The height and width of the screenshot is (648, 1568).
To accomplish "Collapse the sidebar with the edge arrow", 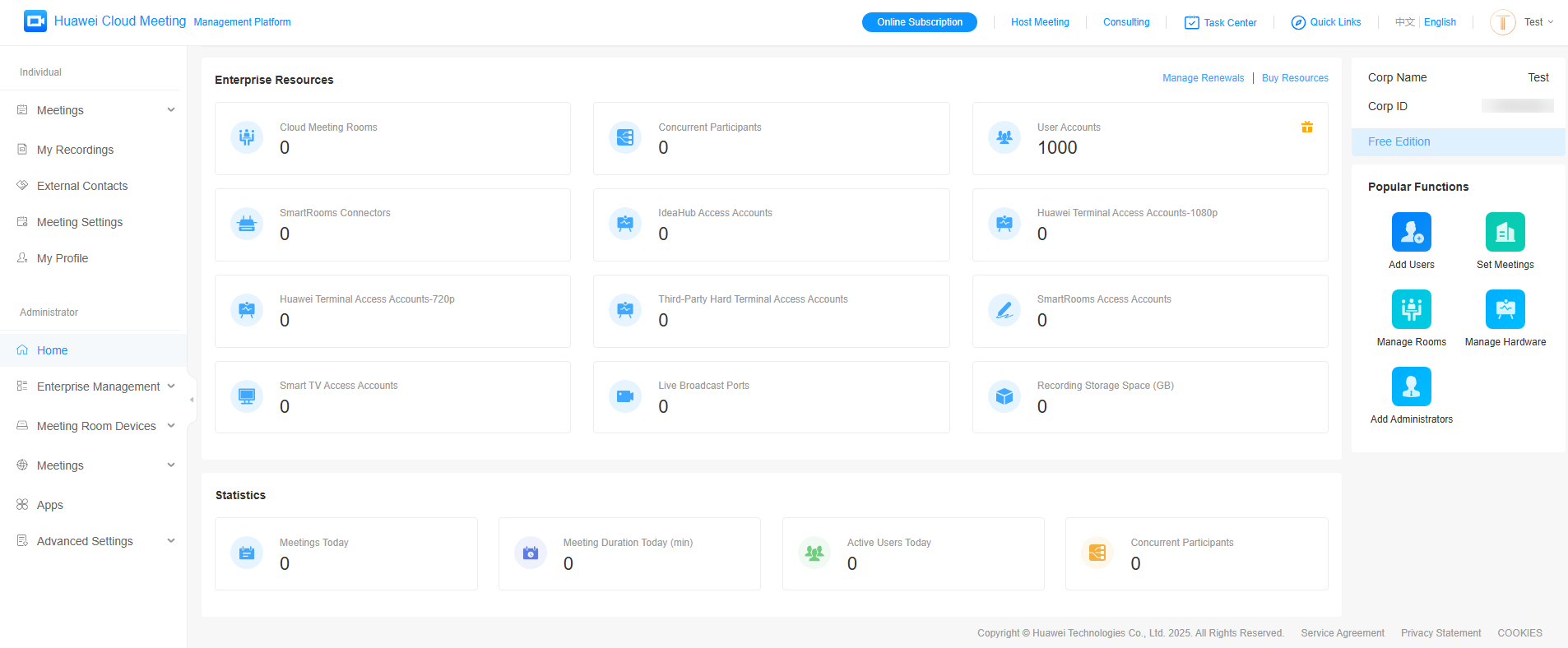I will (x=192, y=400).
